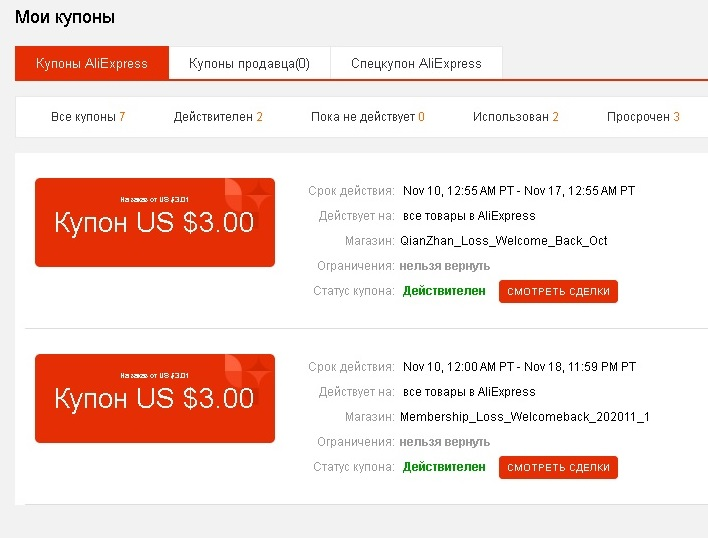Switch to Купоны продавца(0) tab
Image resolution: width=708 pixels, height=538 pixels.
tap(249, 63)
